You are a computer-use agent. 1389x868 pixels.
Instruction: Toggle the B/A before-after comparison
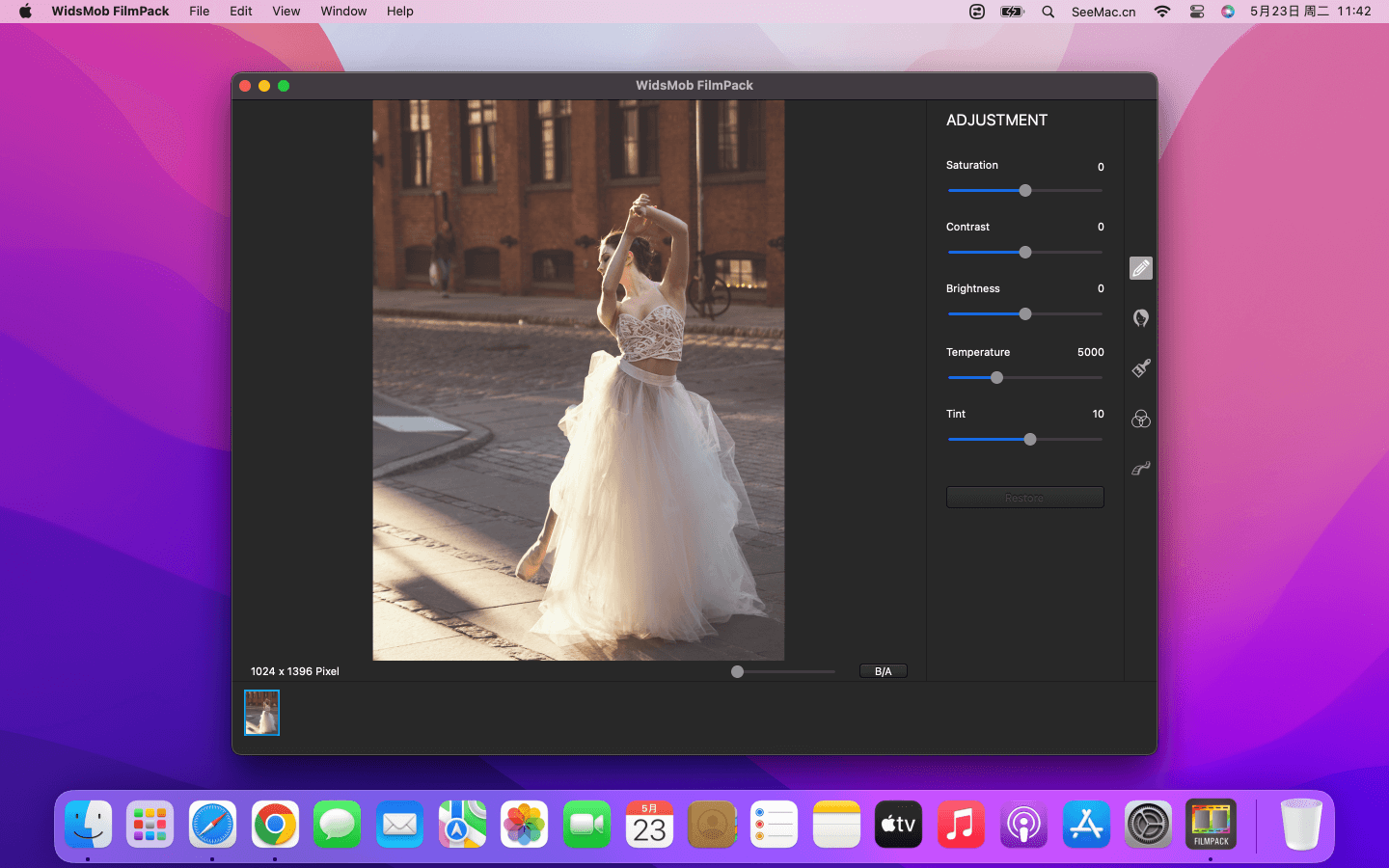point(883,671)
